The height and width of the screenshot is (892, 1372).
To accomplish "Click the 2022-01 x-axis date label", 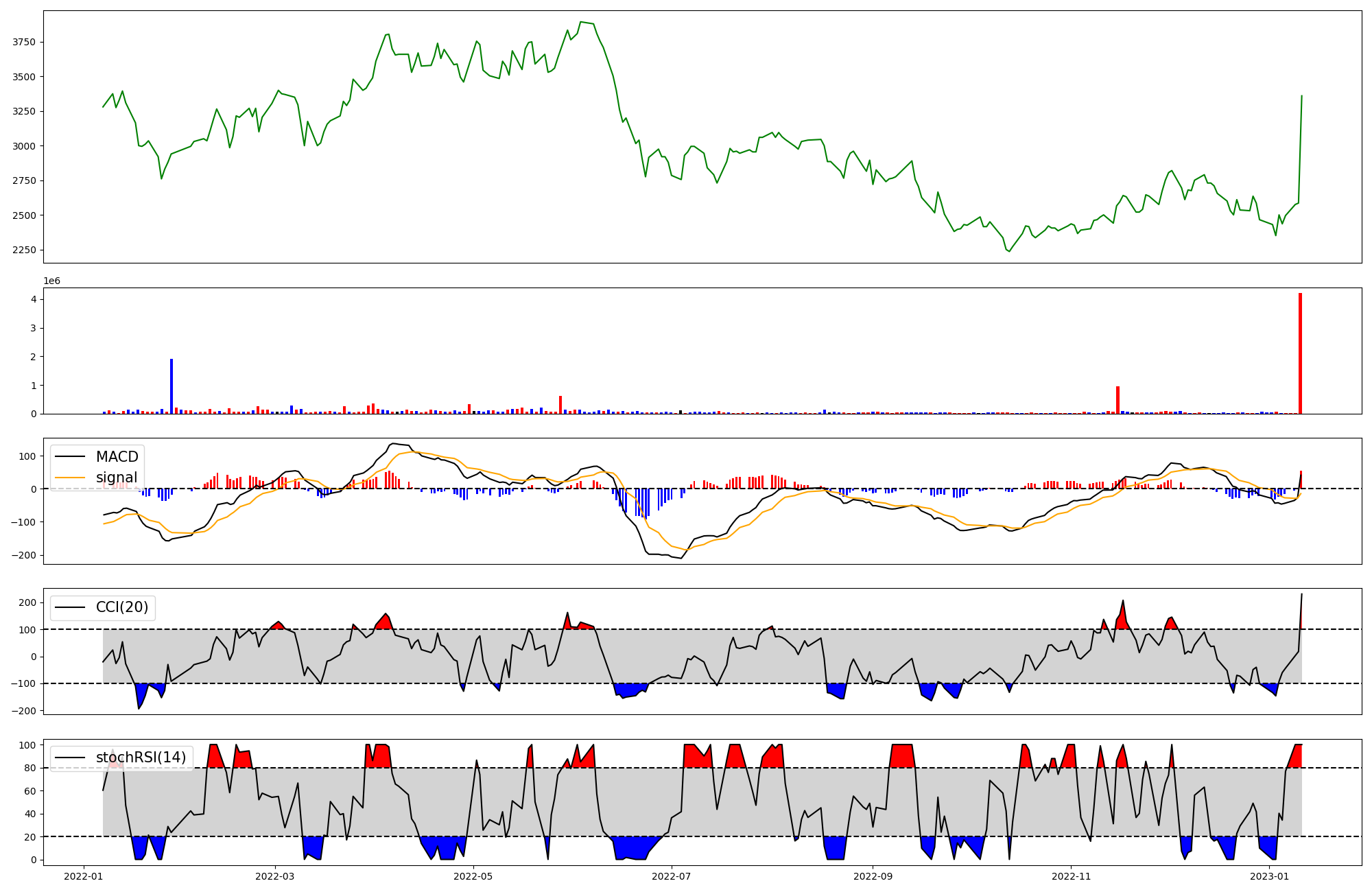I will (84, 876).
